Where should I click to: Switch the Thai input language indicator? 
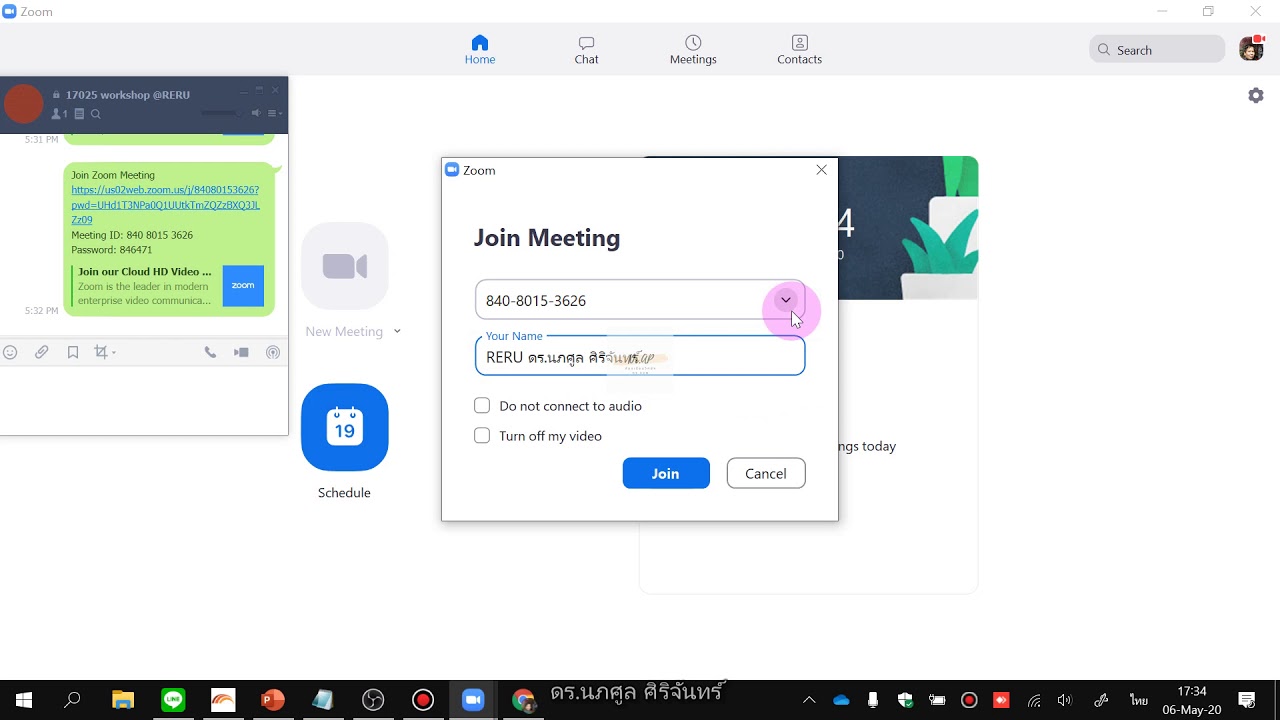pos(1138,700)
